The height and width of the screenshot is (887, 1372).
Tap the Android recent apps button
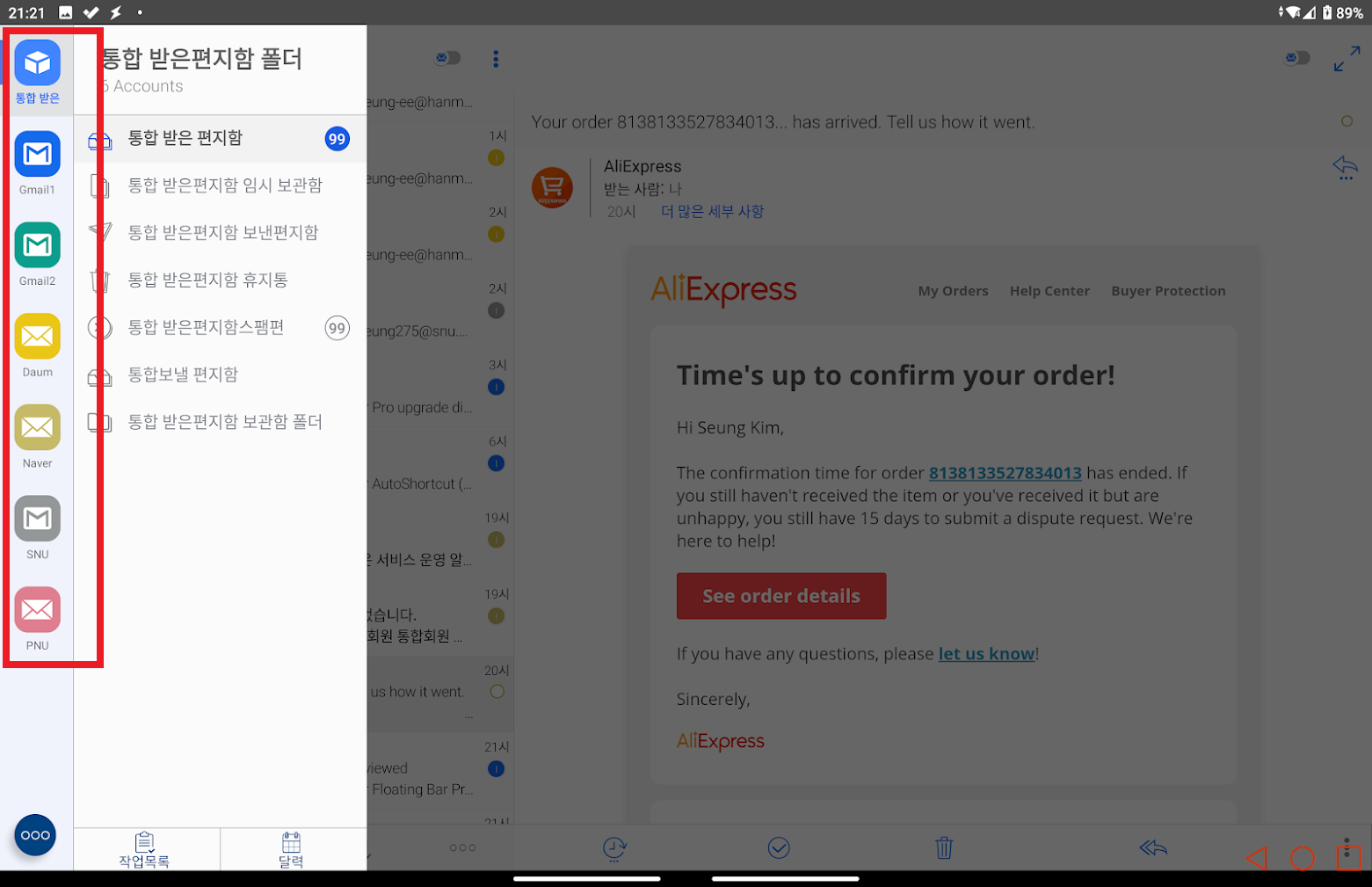(x=1349, y=858)
